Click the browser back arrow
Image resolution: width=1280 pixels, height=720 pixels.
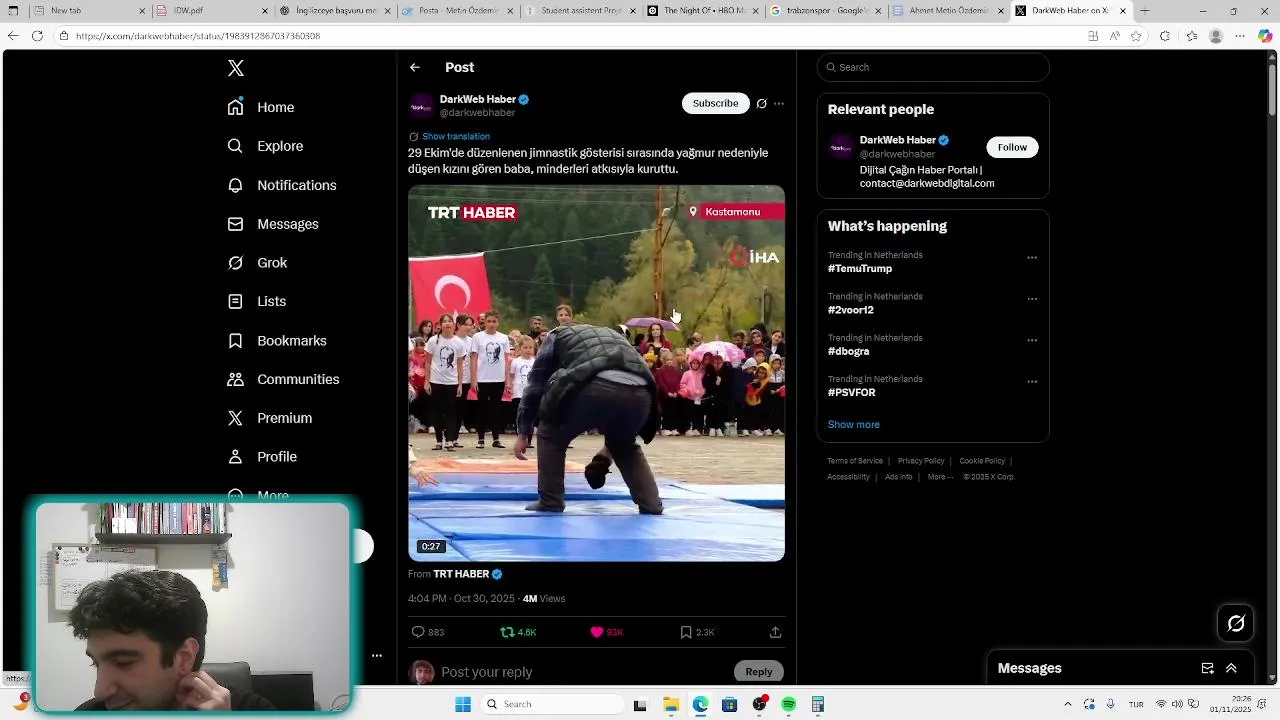pos(13,36)
